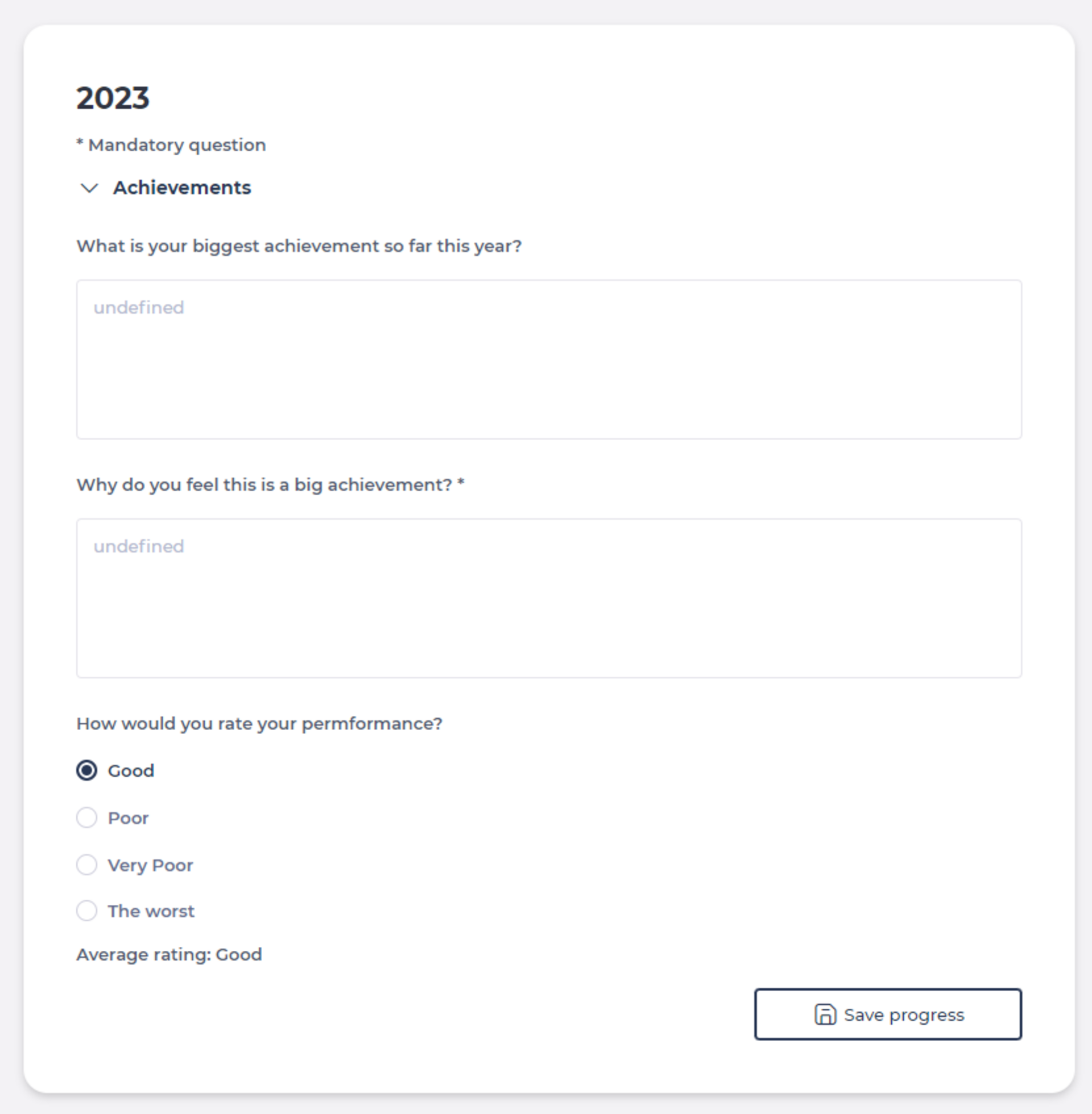Click the rate your permformance question label
Image resolution: width=1092 pixels, height=1114 pixels.
pos(259,723)
